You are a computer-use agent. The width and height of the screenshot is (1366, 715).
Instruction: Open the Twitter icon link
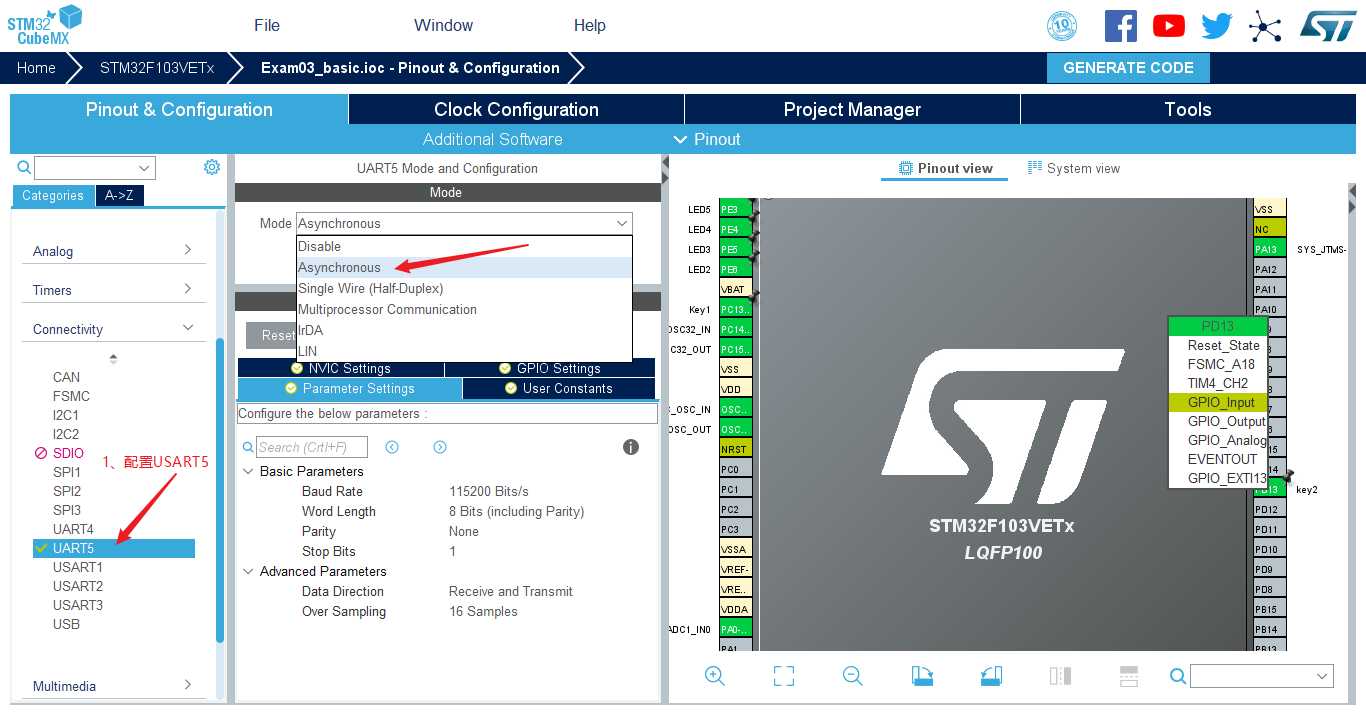click(1217, 26)
